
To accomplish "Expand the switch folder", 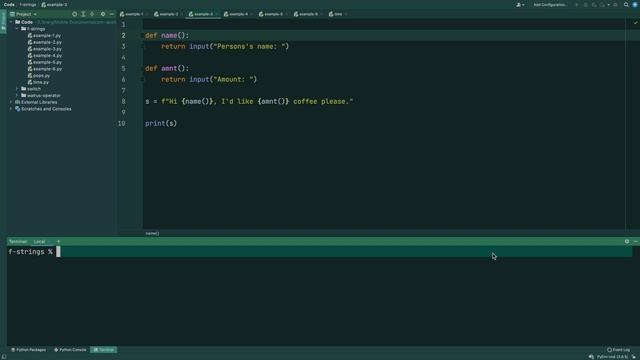I will point(17,89).
